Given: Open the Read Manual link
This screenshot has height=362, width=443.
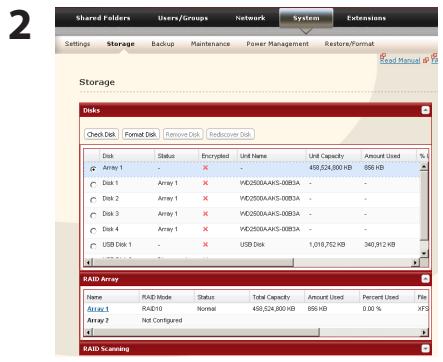Looking at the screenshot, I should tap(400, 60).
